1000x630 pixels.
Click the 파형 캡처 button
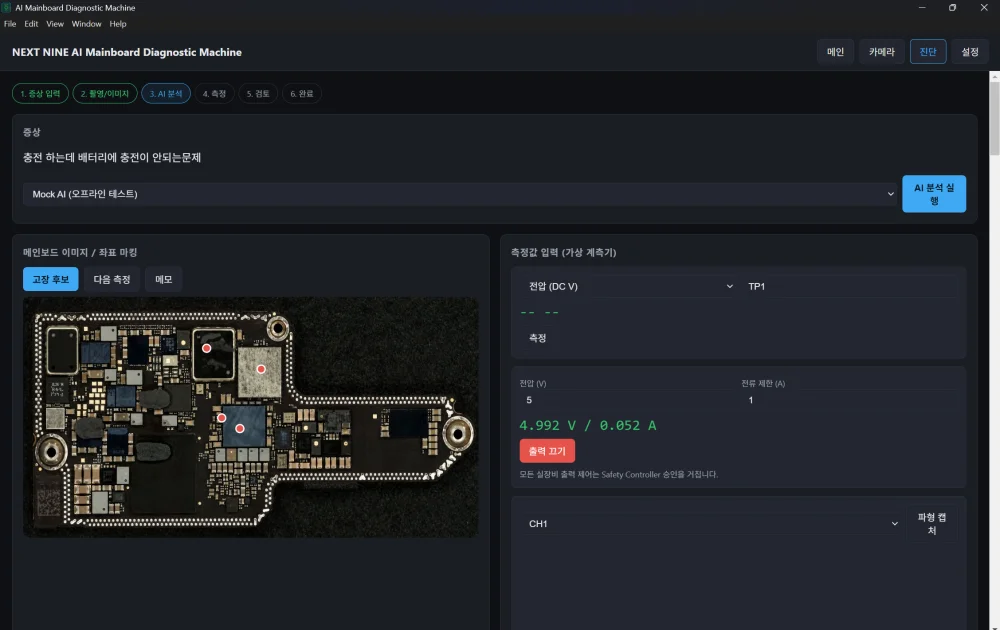click(x=932, y=524)
